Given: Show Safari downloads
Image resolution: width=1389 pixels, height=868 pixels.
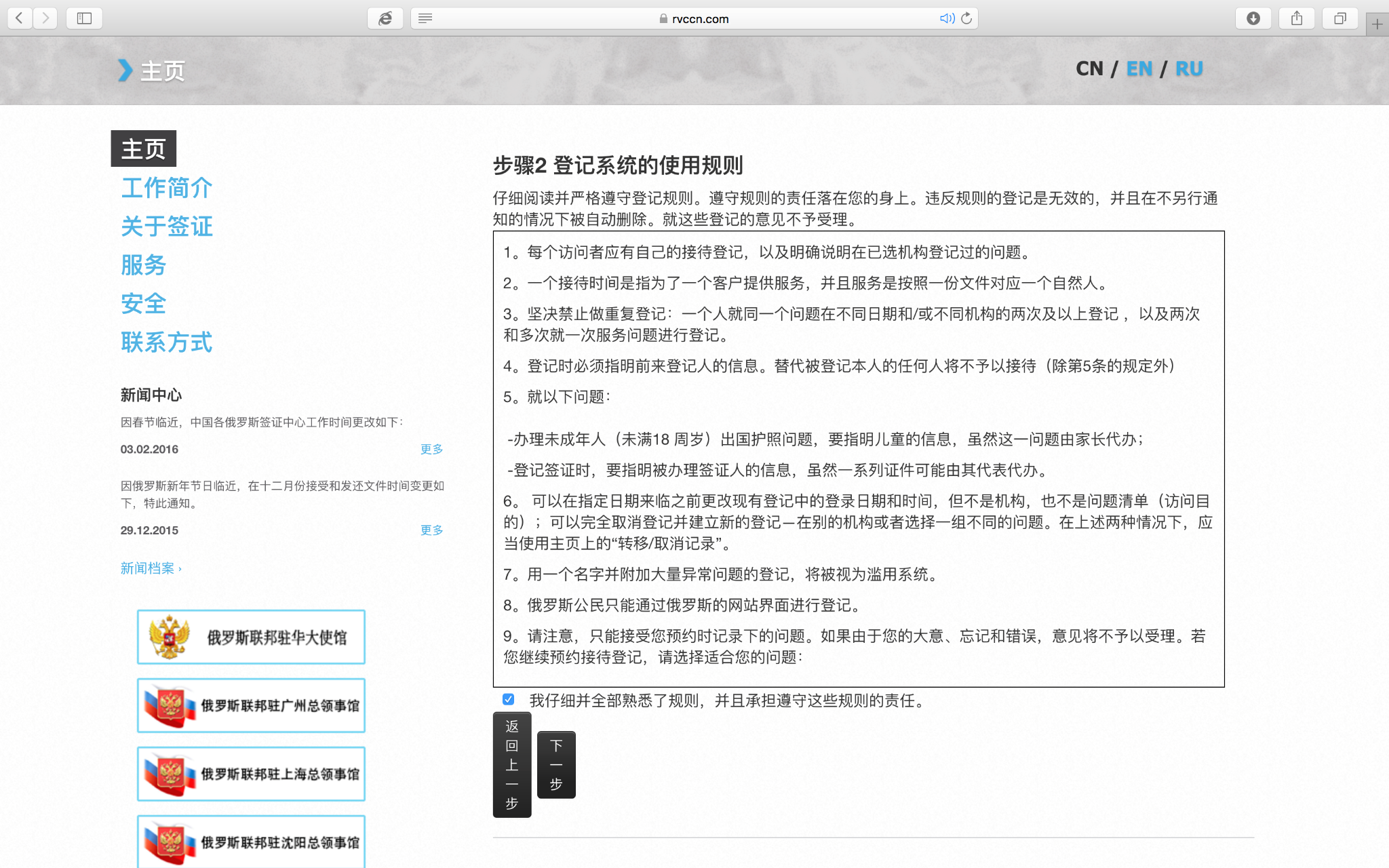Looking at the screenshot, I should pos(1253,18).
